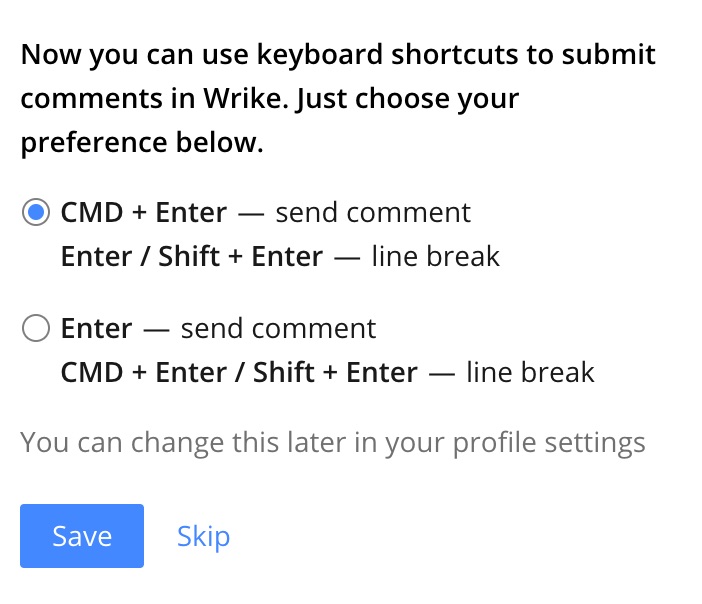Click the dash after the first "CMD + Enter"

click(251, 212)
